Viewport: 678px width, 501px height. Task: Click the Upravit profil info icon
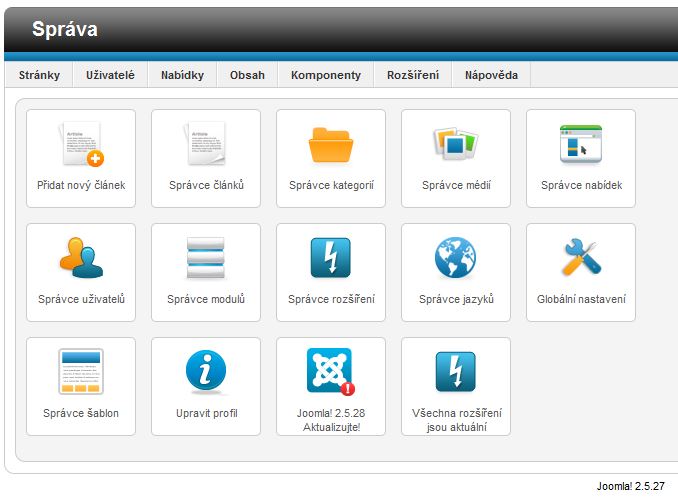click(x=206, y=374)
